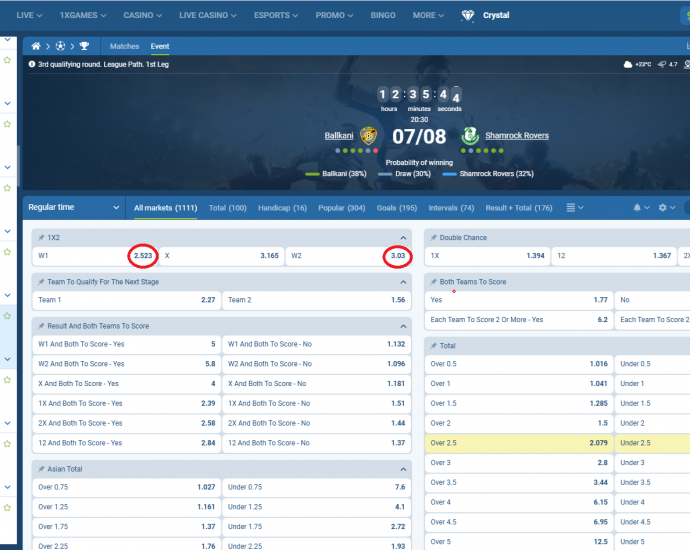Pin the Total market

(x=433, y=346)
